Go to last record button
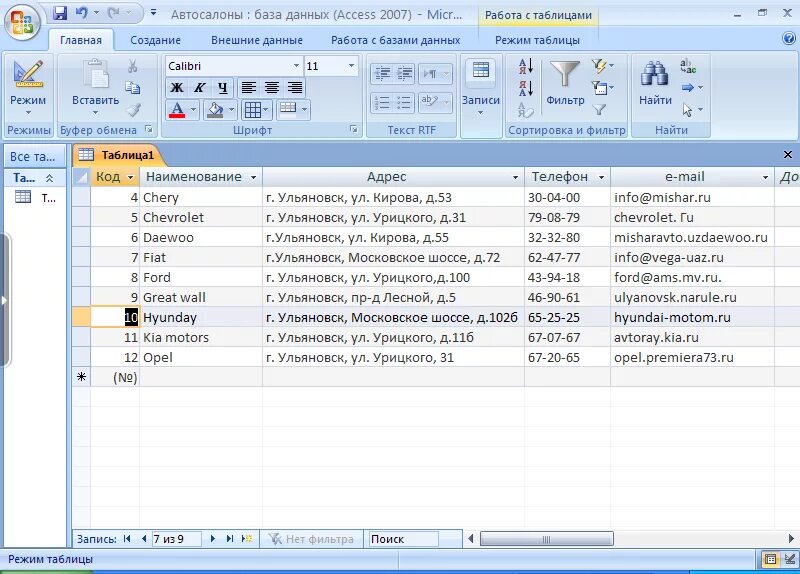 230,538
